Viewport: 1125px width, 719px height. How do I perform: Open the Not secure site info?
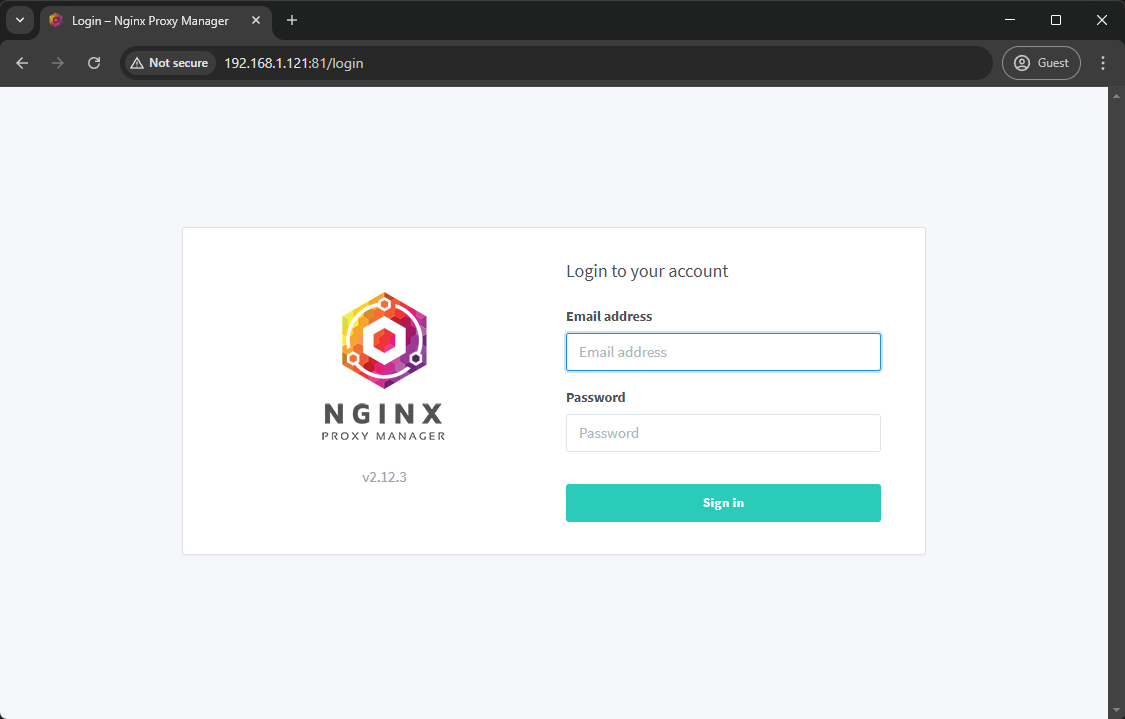(x=168, y=63)
